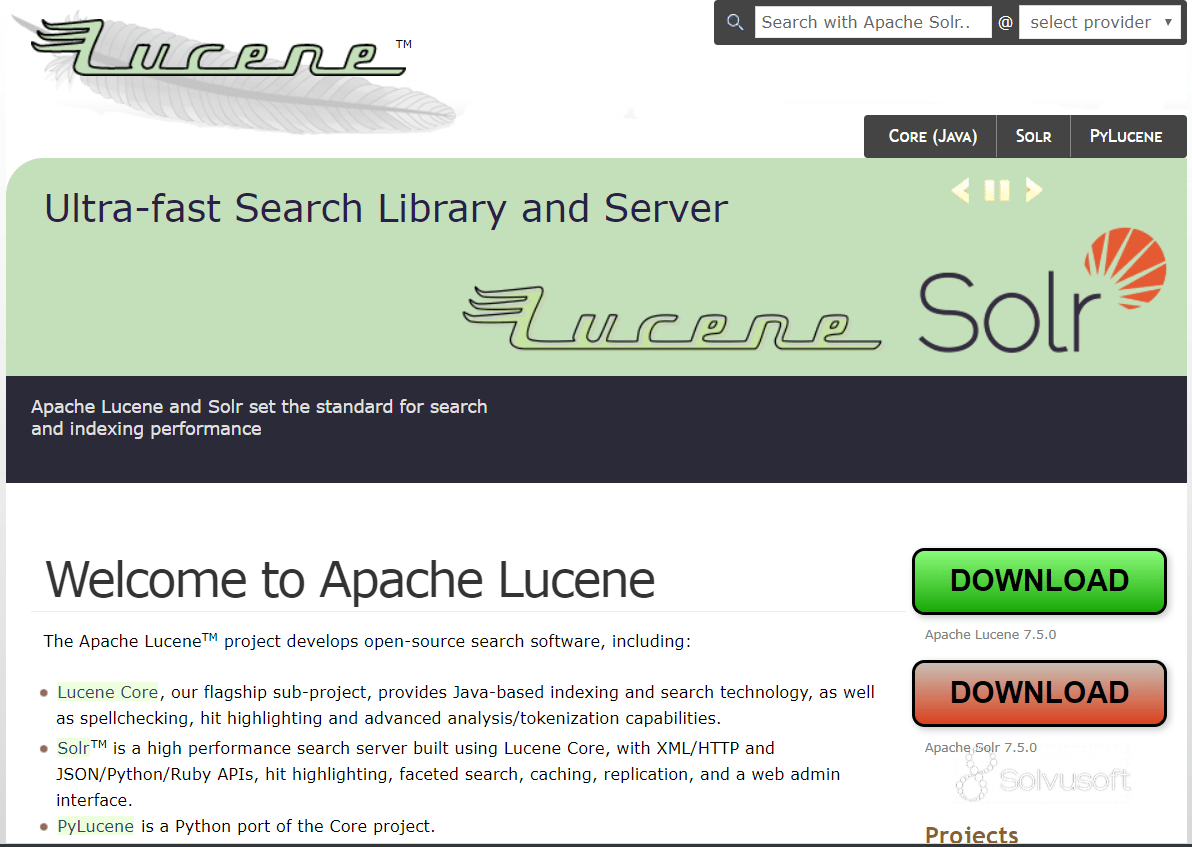Image resolution: width=1192 pixels, height=847 pixels.
Task: Click the @ symbol beside the search box
Action: tap(1004, 21)
